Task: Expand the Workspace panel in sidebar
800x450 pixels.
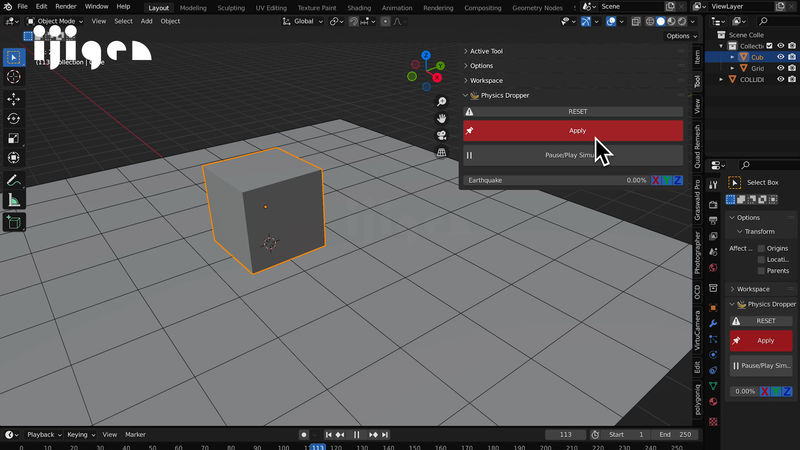Action: pos(486,81)
